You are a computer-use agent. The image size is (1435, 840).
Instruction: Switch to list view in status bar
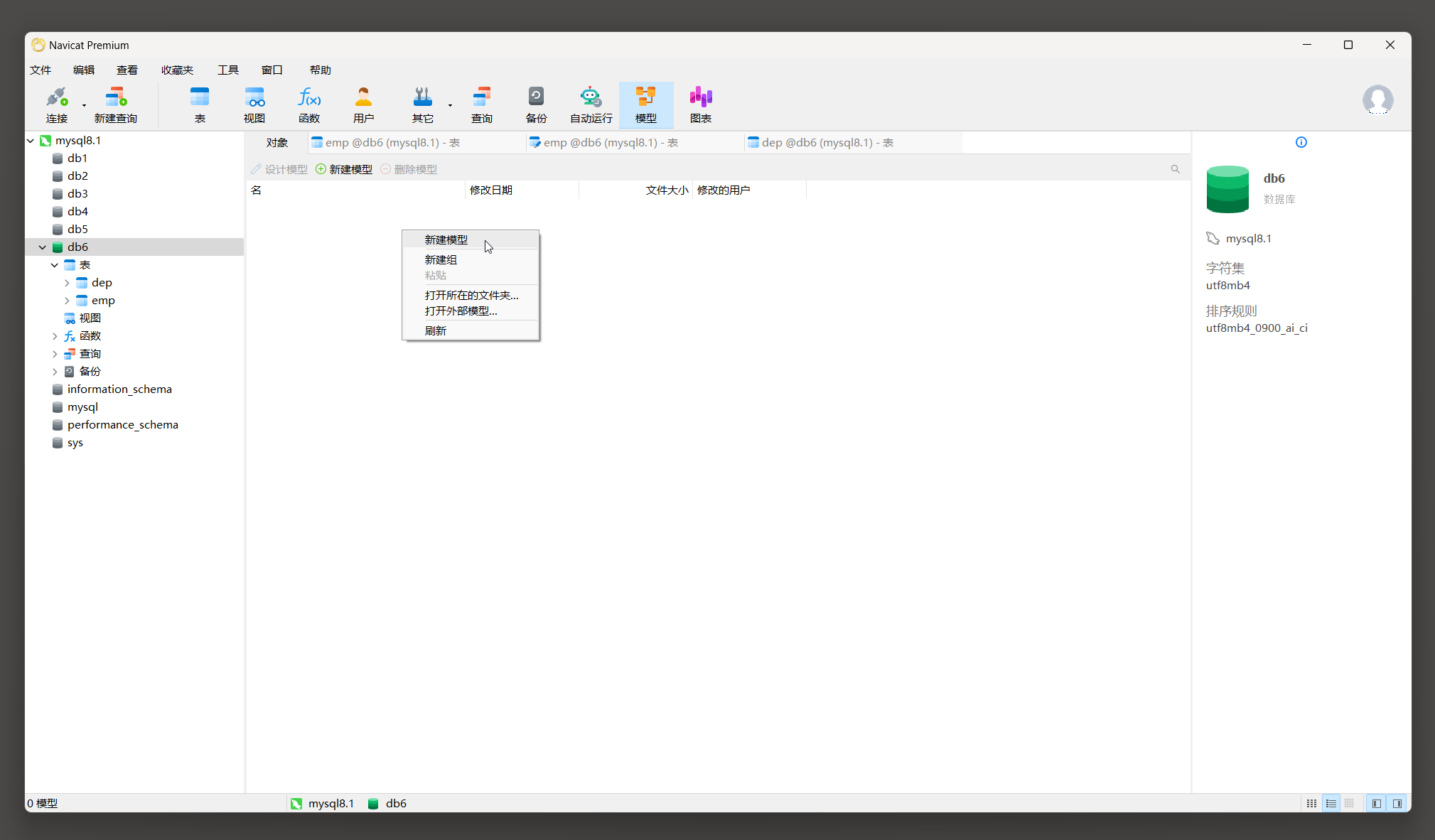(x=1331, y=803)
